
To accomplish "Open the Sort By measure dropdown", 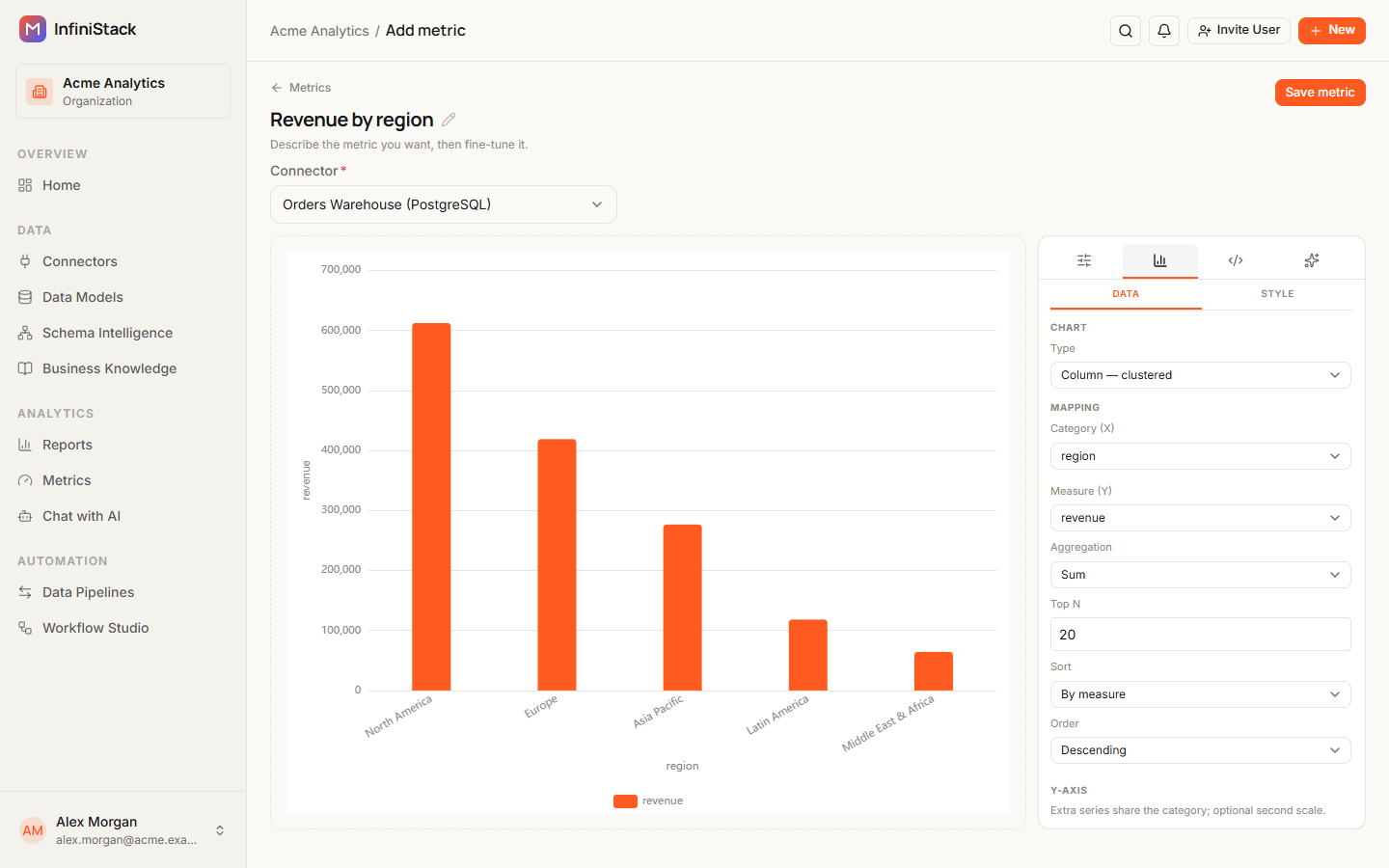I will [x=1200, y=694].
